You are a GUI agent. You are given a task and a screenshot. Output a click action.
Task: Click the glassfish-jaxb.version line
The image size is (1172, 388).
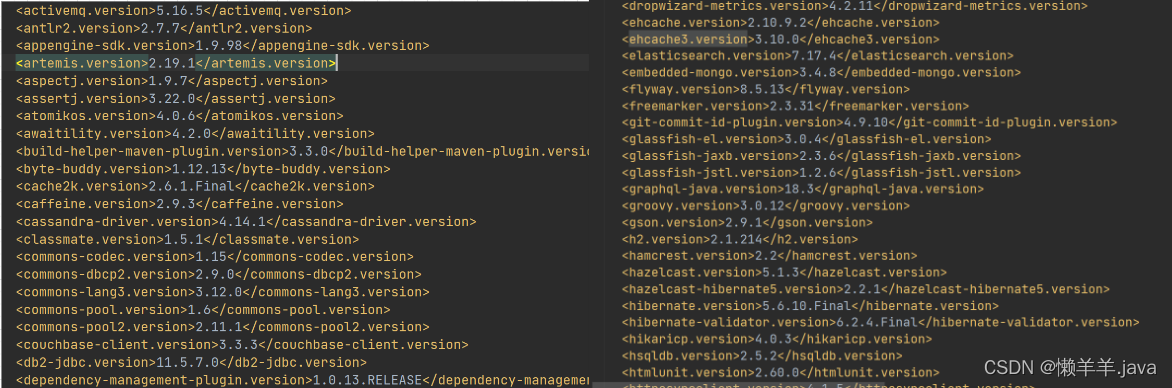pos(821,156)
